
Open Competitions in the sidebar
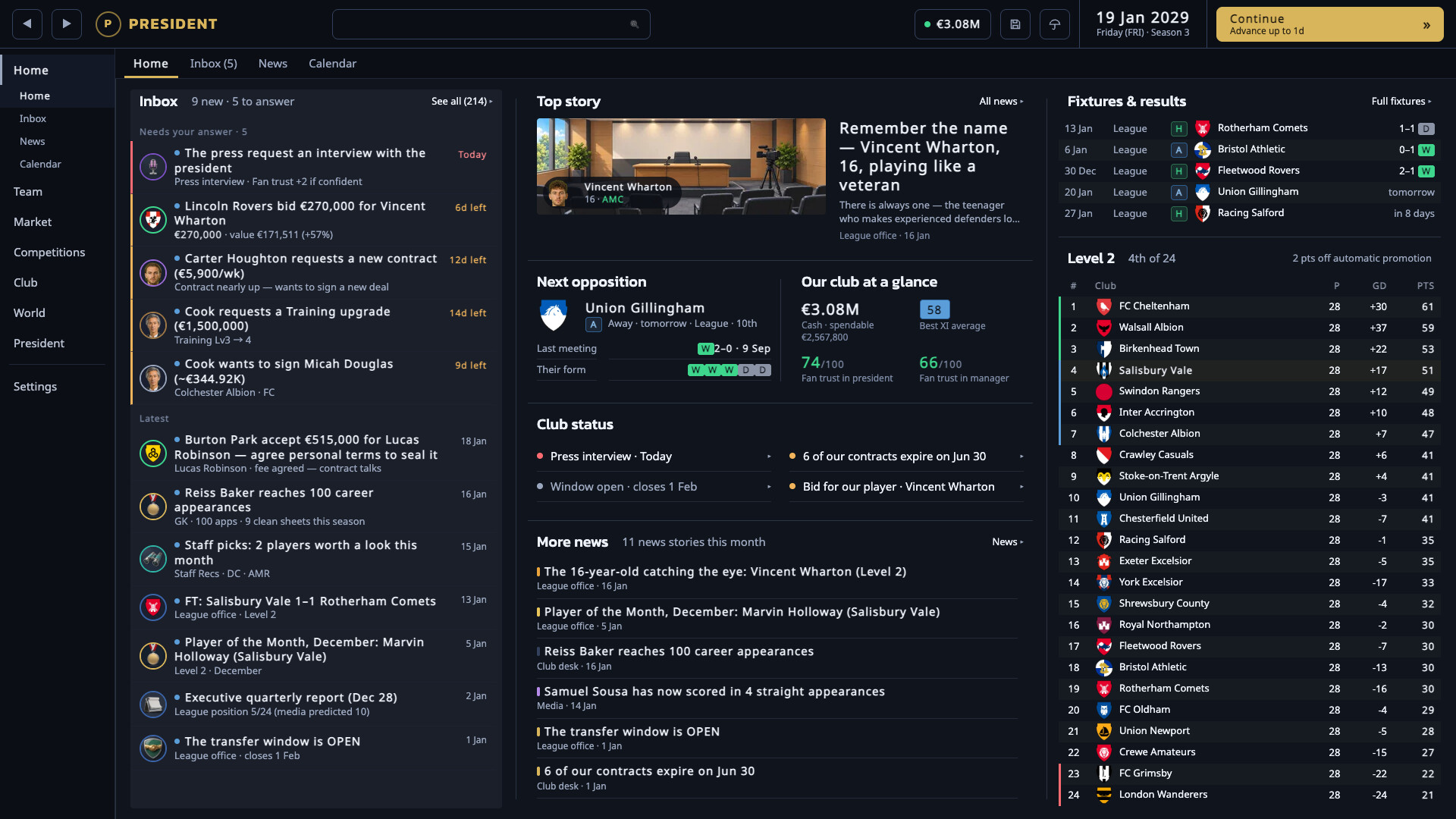point(58,253)
